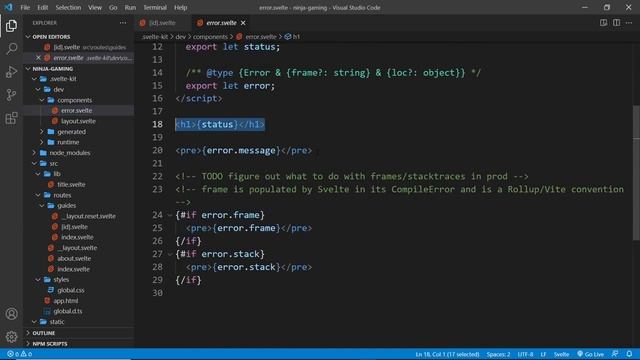The height and width of the screenshot is (360, 640).
Task: Click the errors and warnings status indicator
Action: click(x=19, y=354)
